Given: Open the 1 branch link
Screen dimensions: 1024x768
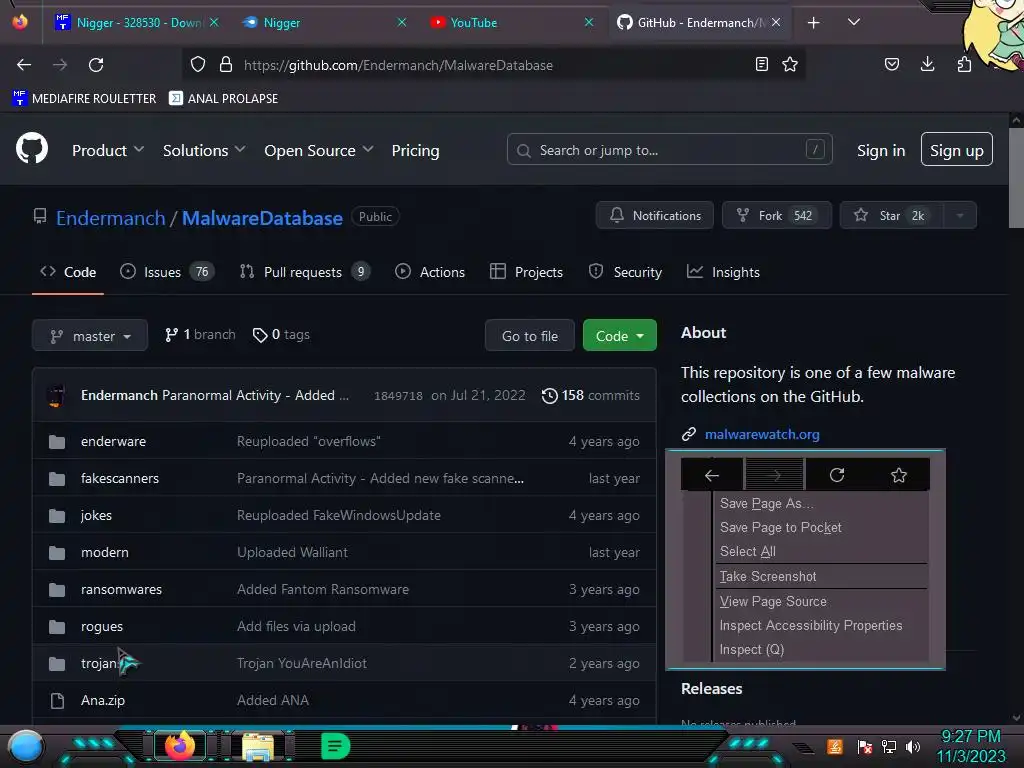Looking at the screenshot, I should (200, 334).
